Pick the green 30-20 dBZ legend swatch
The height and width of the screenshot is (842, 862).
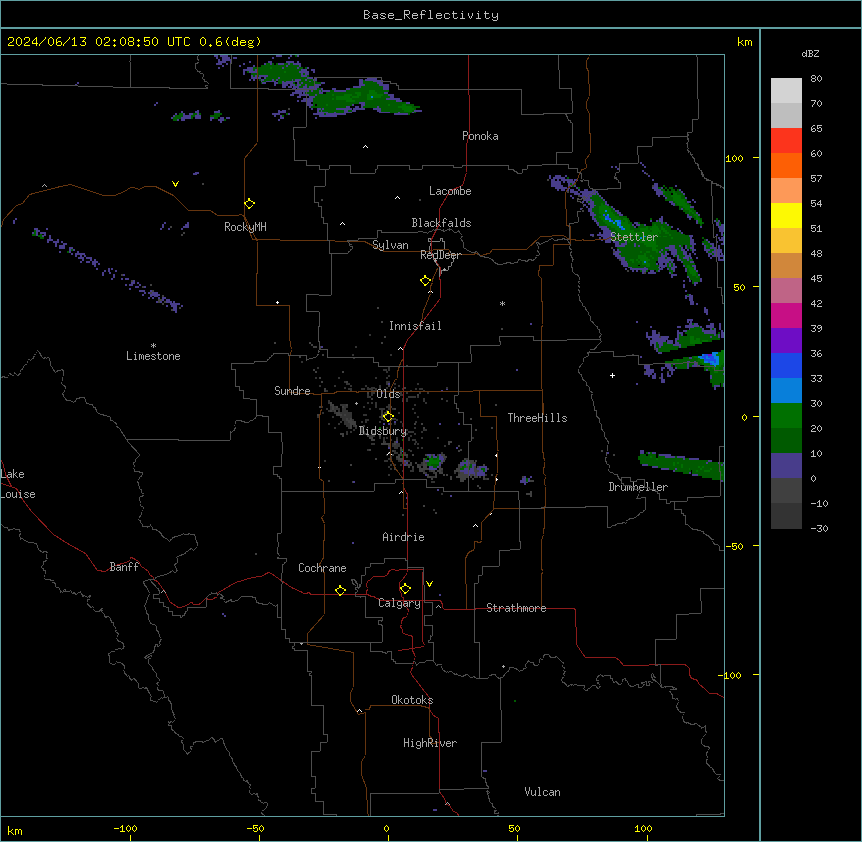click(x=786, y=416)
